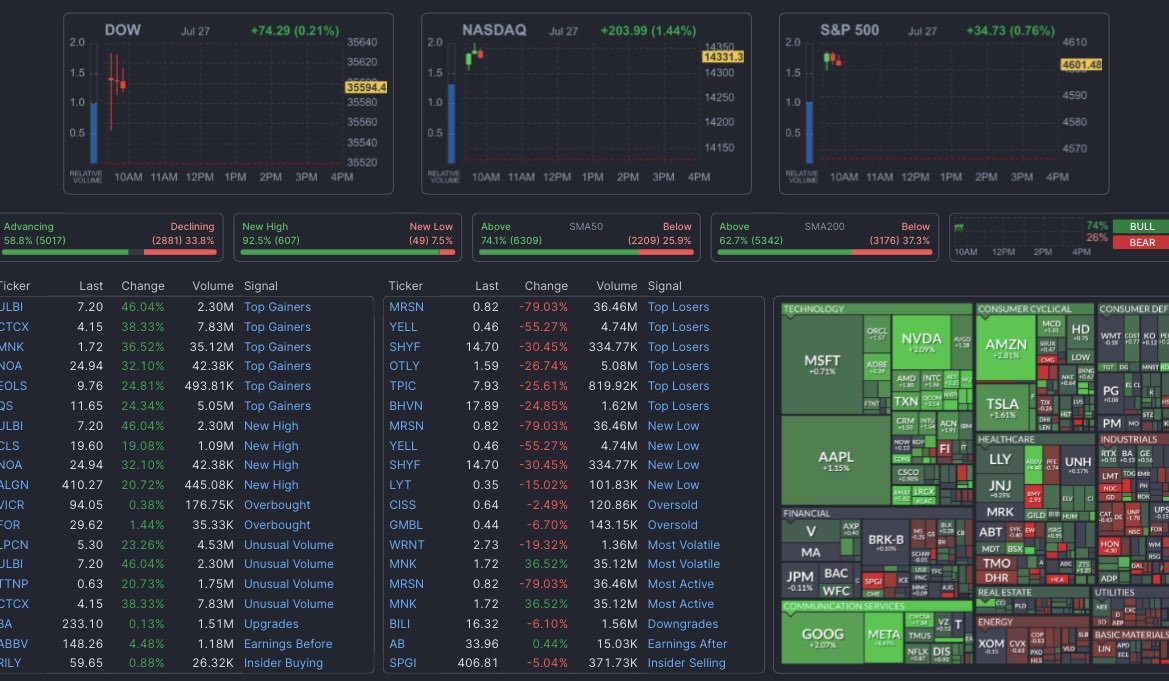
Task: Open the GMBL ticker link
Action: coord(406,525)
